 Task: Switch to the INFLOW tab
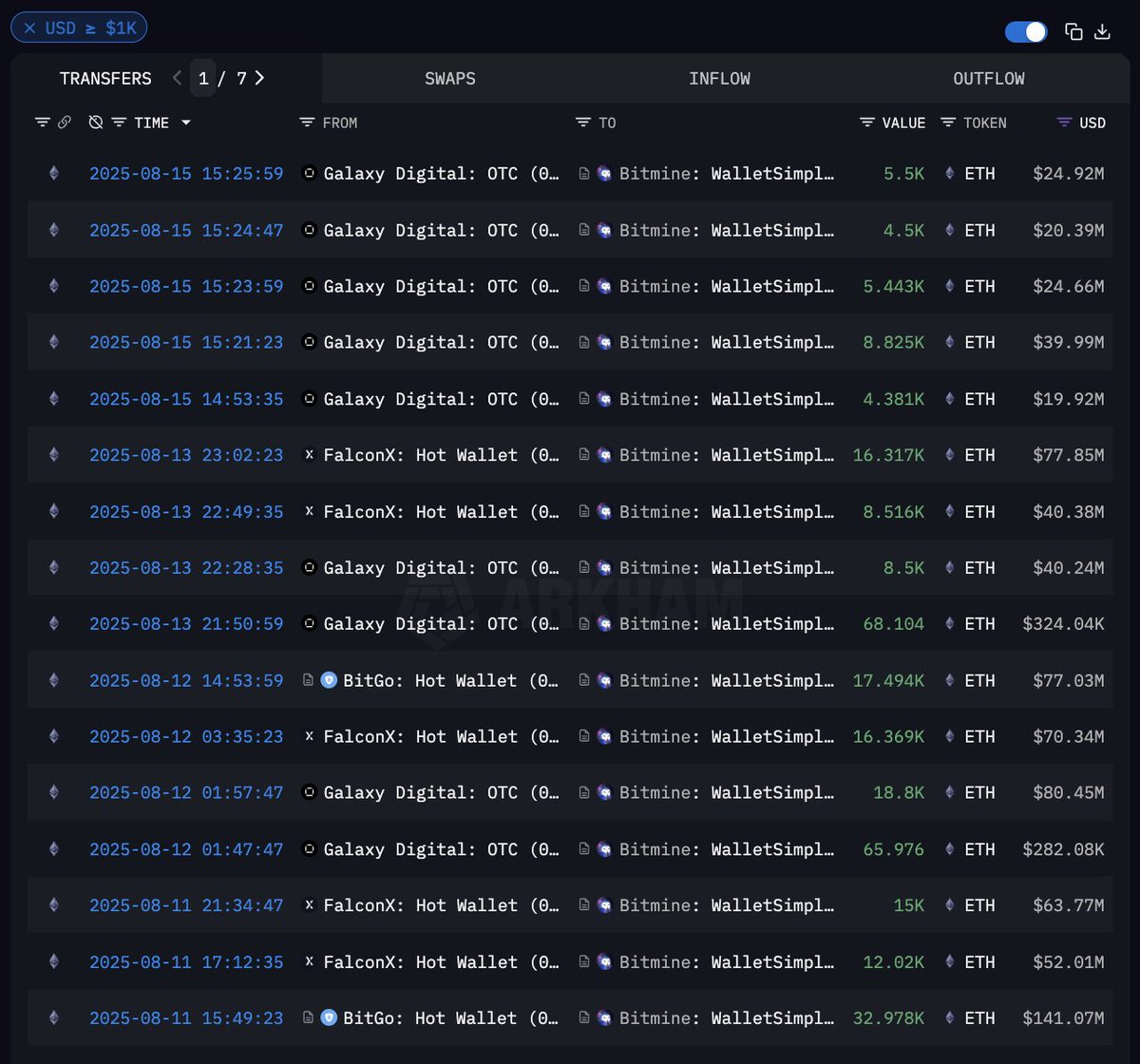coord(719,79)
